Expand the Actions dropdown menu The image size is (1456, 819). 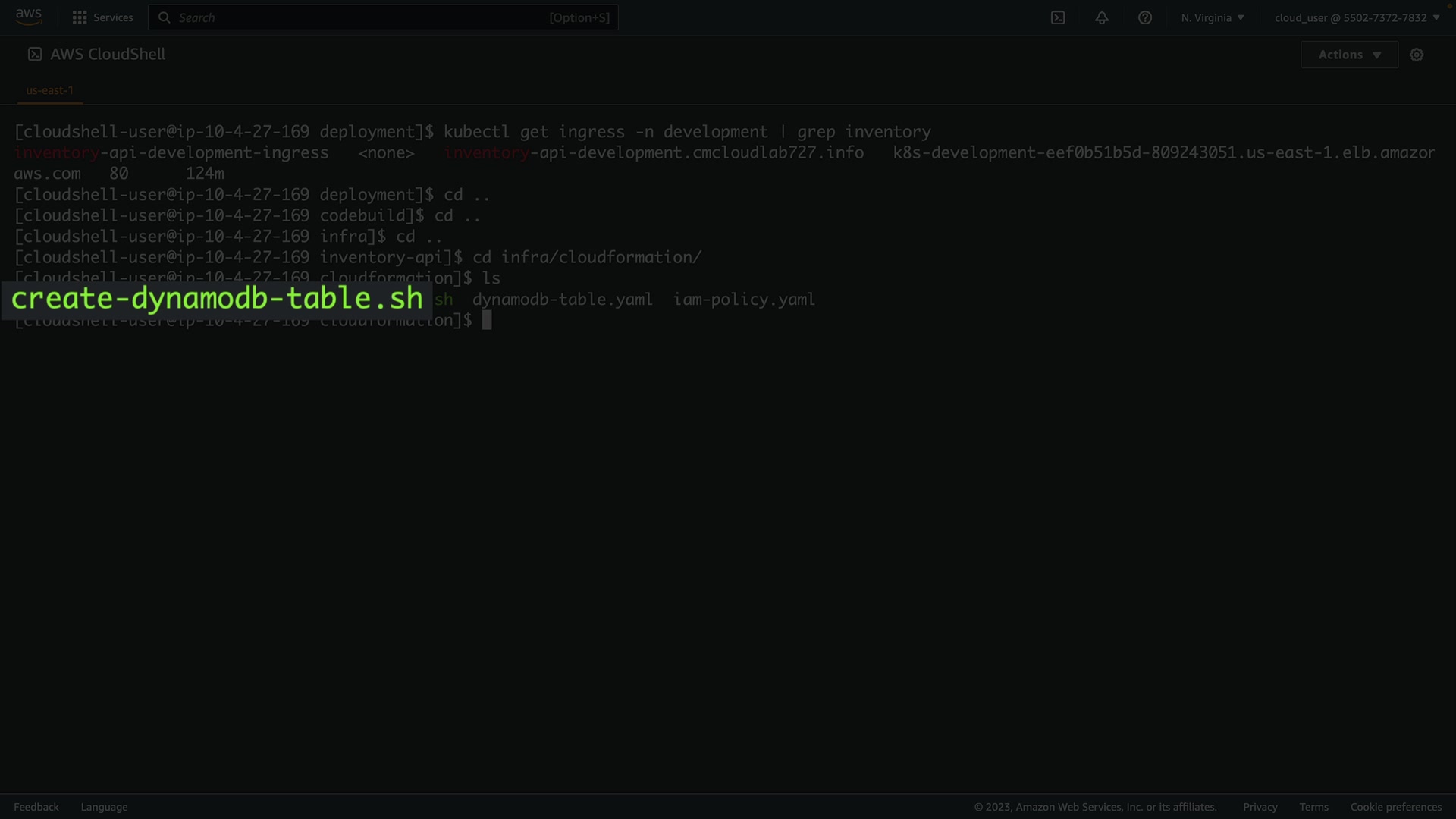point(1349,55)
